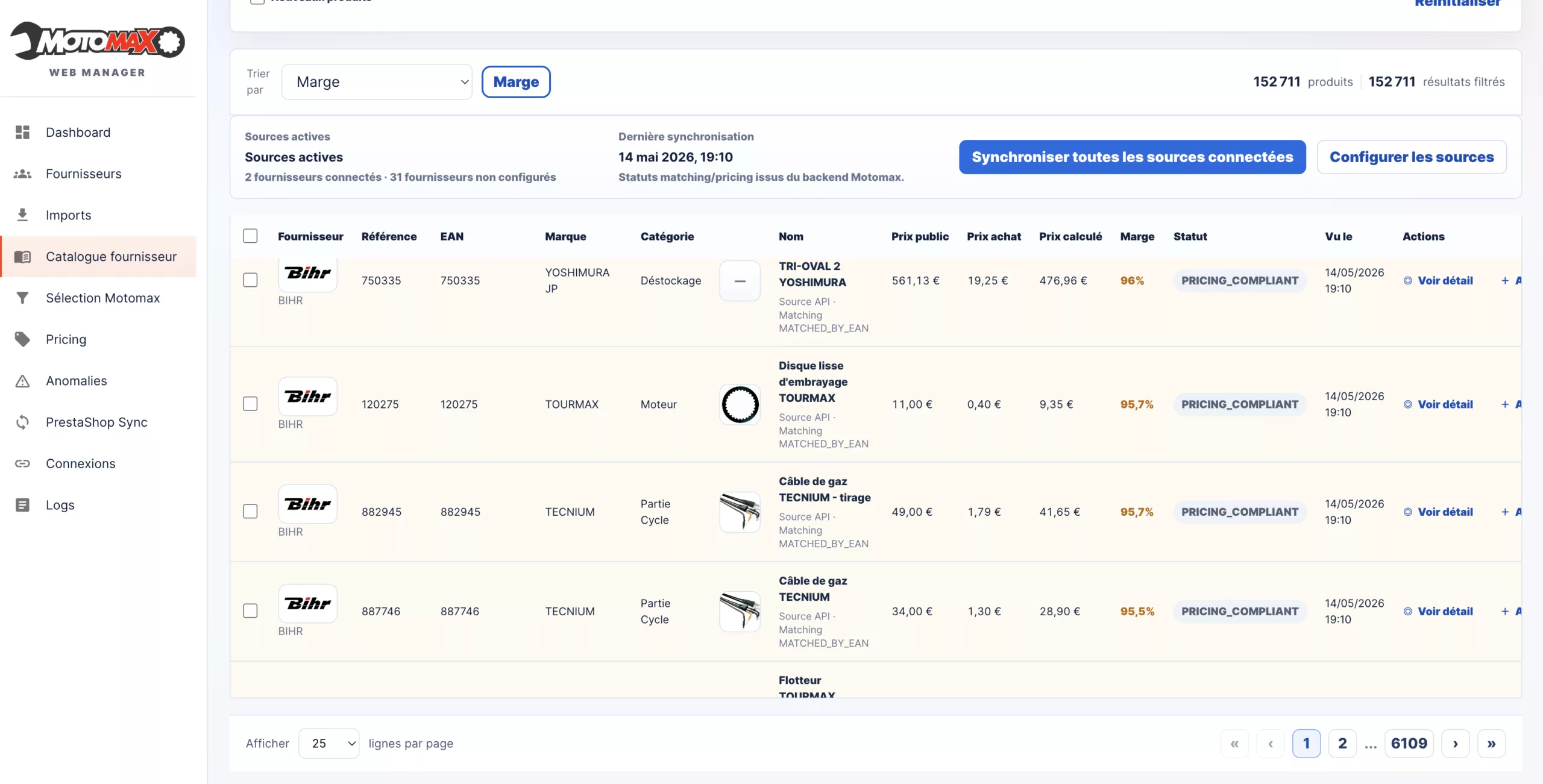Click the eye icon for product 120275
The width and height of the screenshot is (1543, 784).
point(1408,404)
